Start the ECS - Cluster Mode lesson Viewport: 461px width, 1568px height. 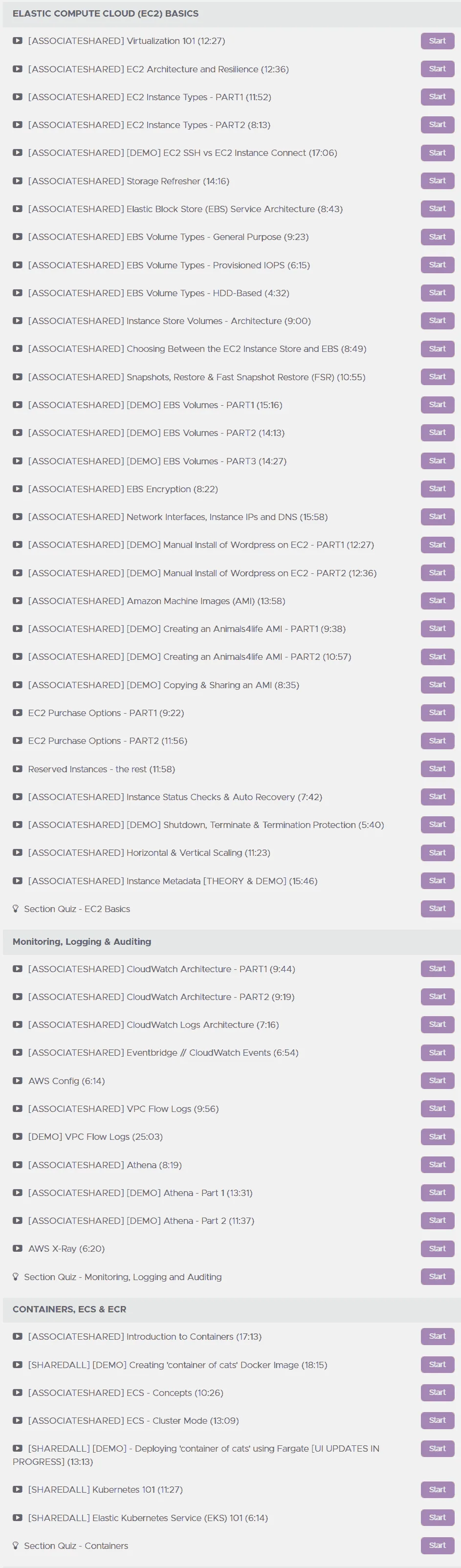(x=437, y=1421)
